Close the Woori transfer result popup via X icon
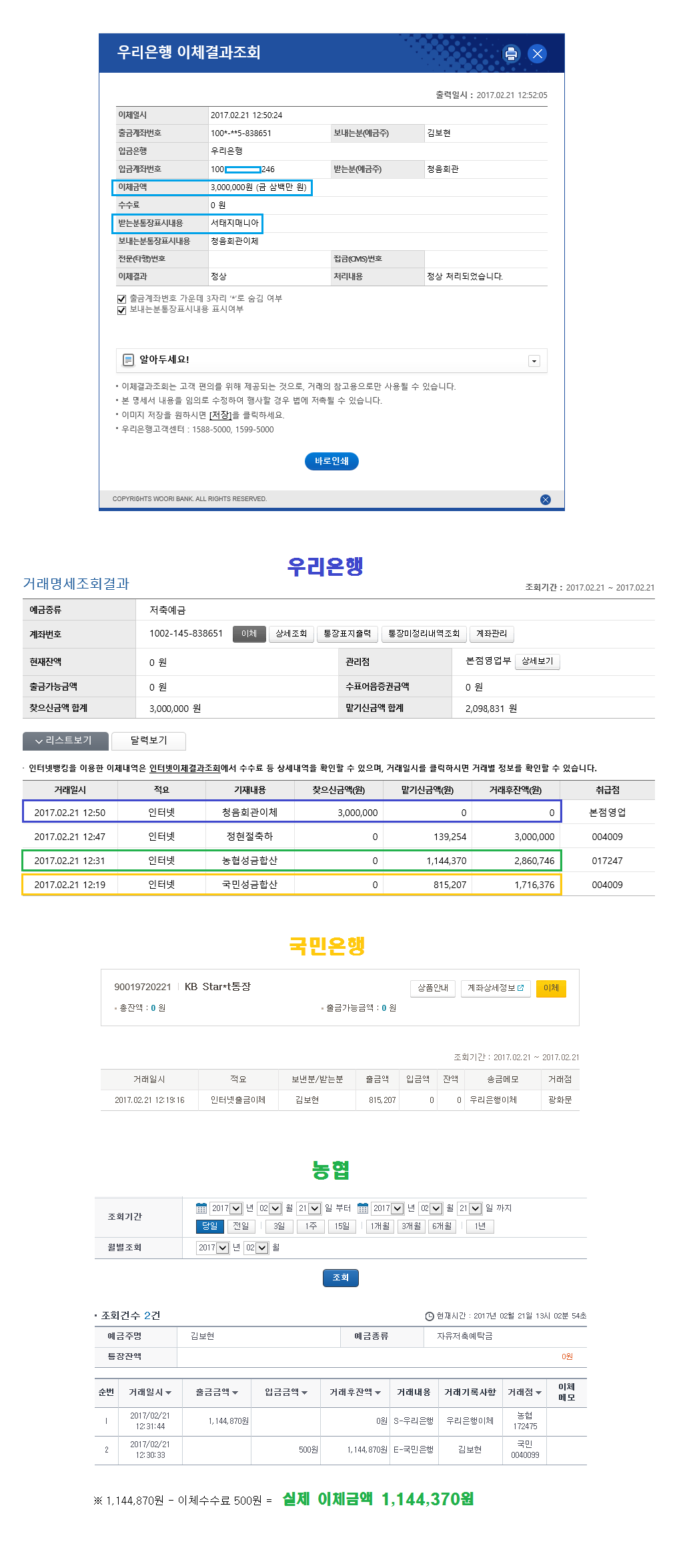Screen dimensions: 693x1568 [538, 53]
